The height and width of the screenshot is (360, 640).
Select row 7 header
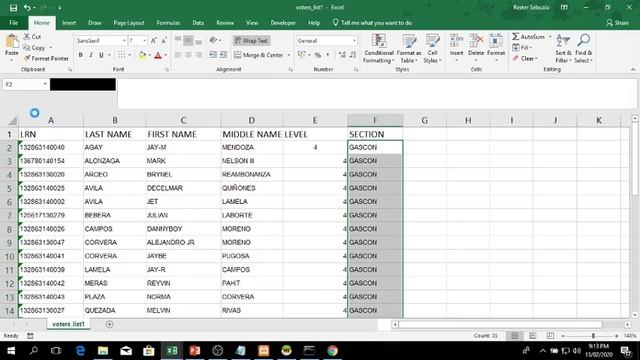[9, 216]
